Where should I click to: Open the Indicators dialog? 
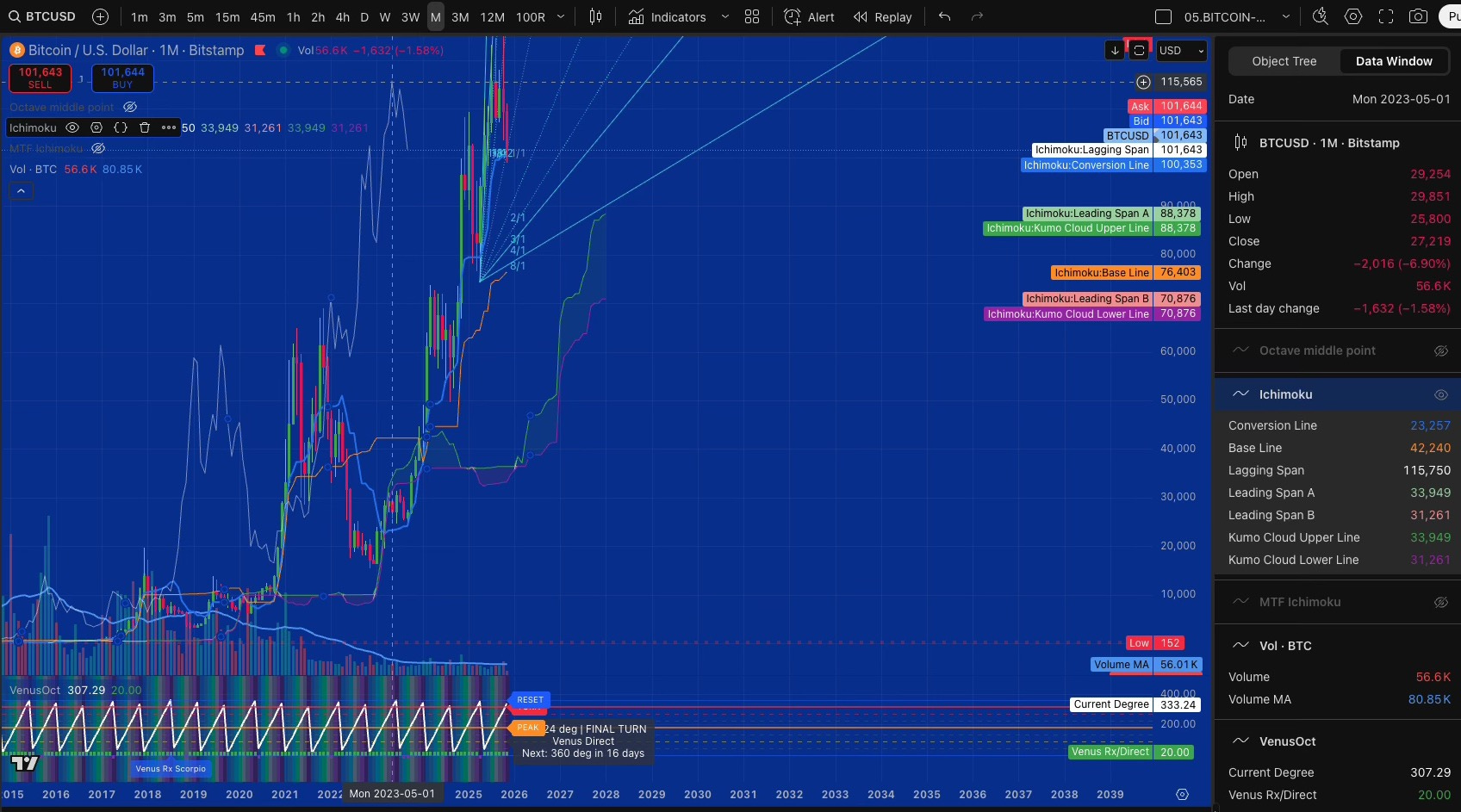(x=667, y=16)
